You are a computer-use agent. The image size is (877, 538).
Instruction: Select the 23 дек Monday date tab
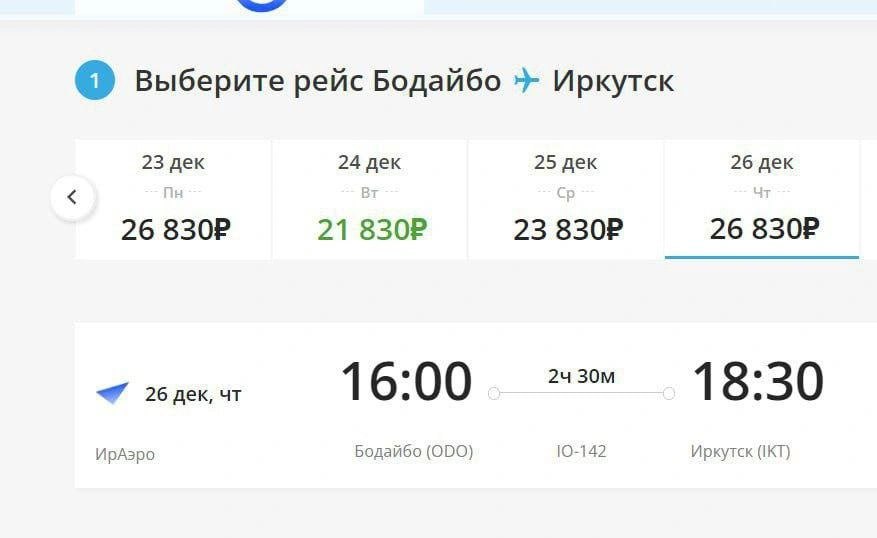(x=173, y=199)
